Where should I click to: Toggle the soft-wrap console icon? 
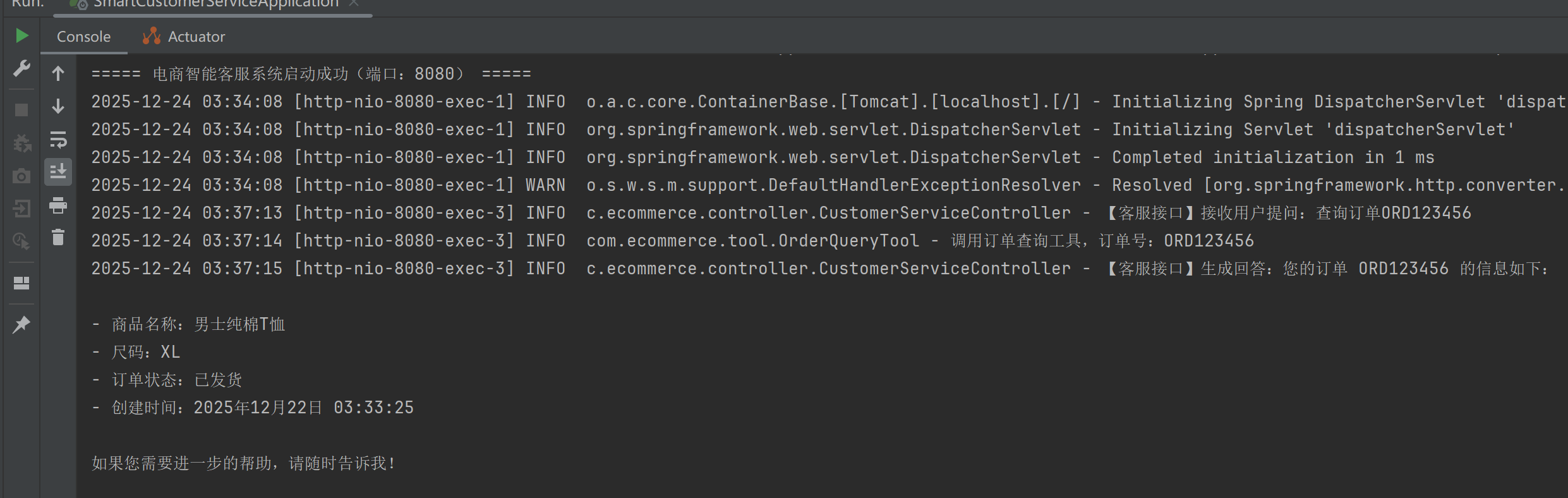58,139
